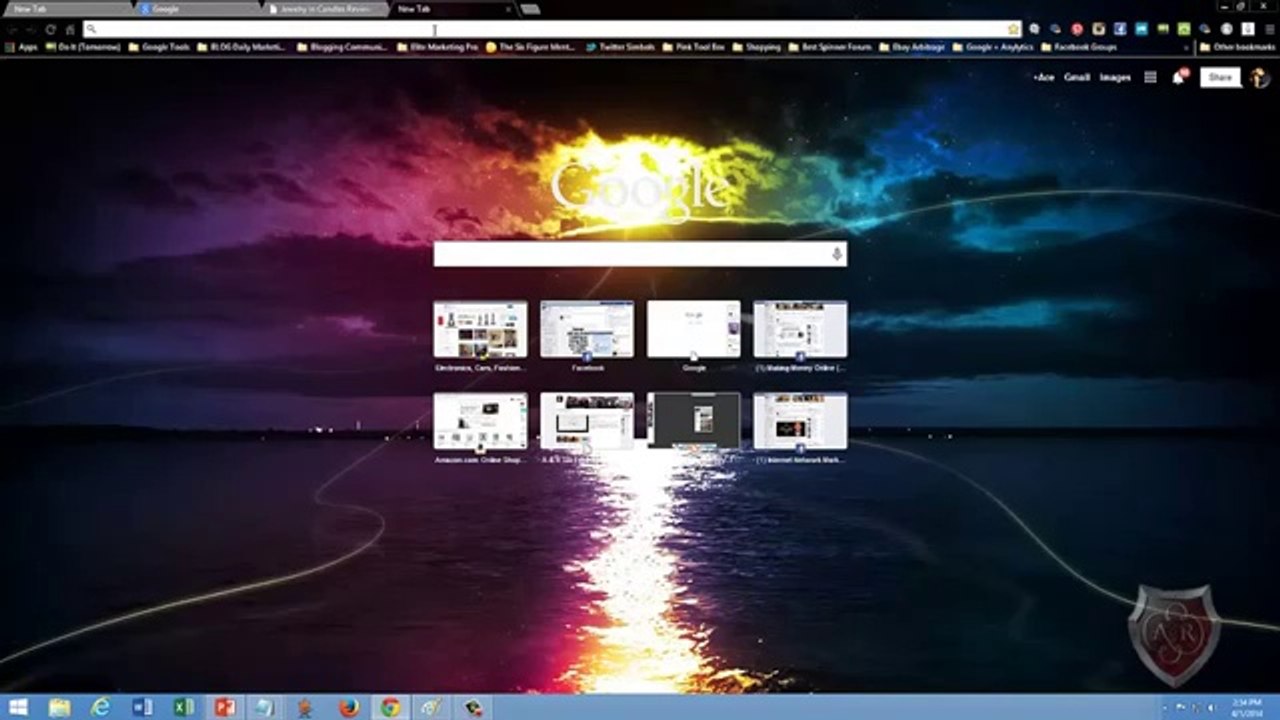The height and width of the screenshot is (720, 1280).
Task: Bookmark this page with the star icon
Action: click(x=1013, y=30)
